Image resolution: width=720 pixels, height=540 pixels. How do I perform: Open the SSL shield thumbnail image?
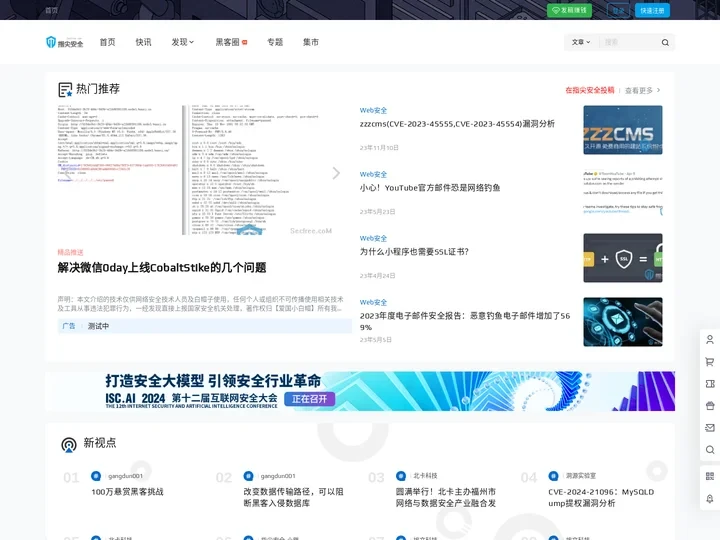[x=623, y=258]
